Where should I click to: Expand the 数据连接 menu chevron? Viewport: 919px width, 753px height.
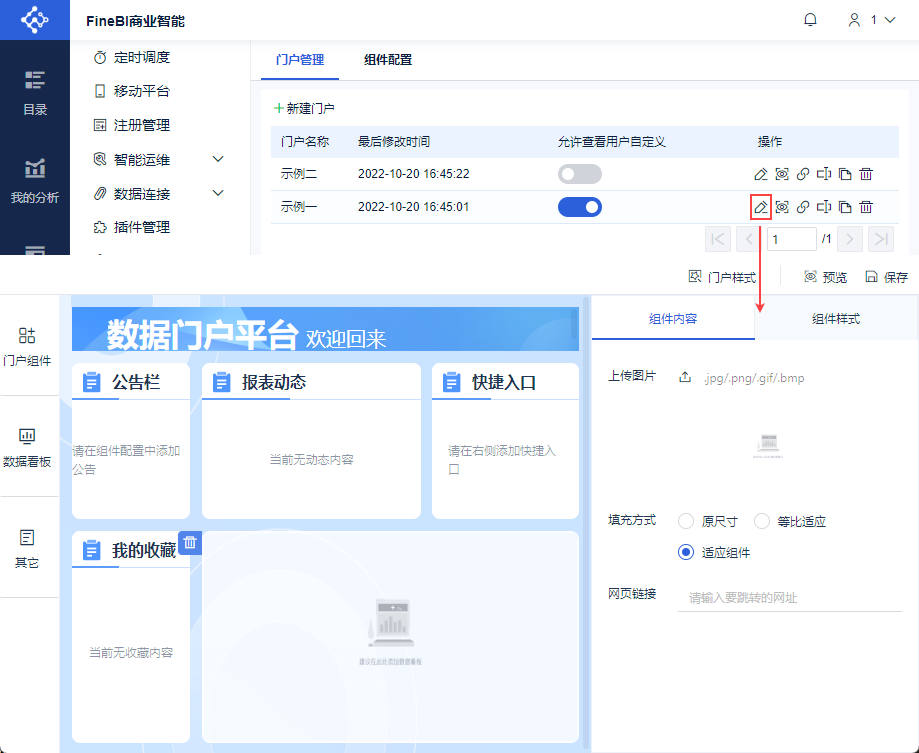click(218, 193)
